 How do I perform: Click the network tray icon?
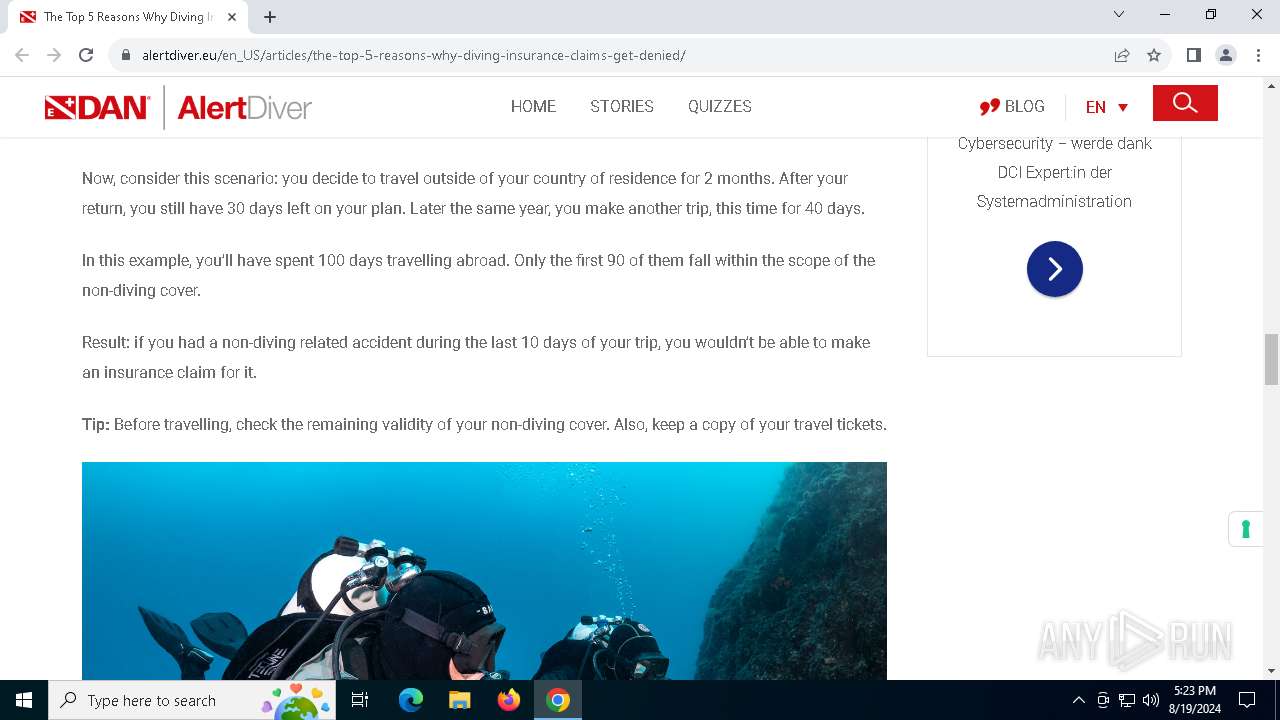(x=1127, y=700)
